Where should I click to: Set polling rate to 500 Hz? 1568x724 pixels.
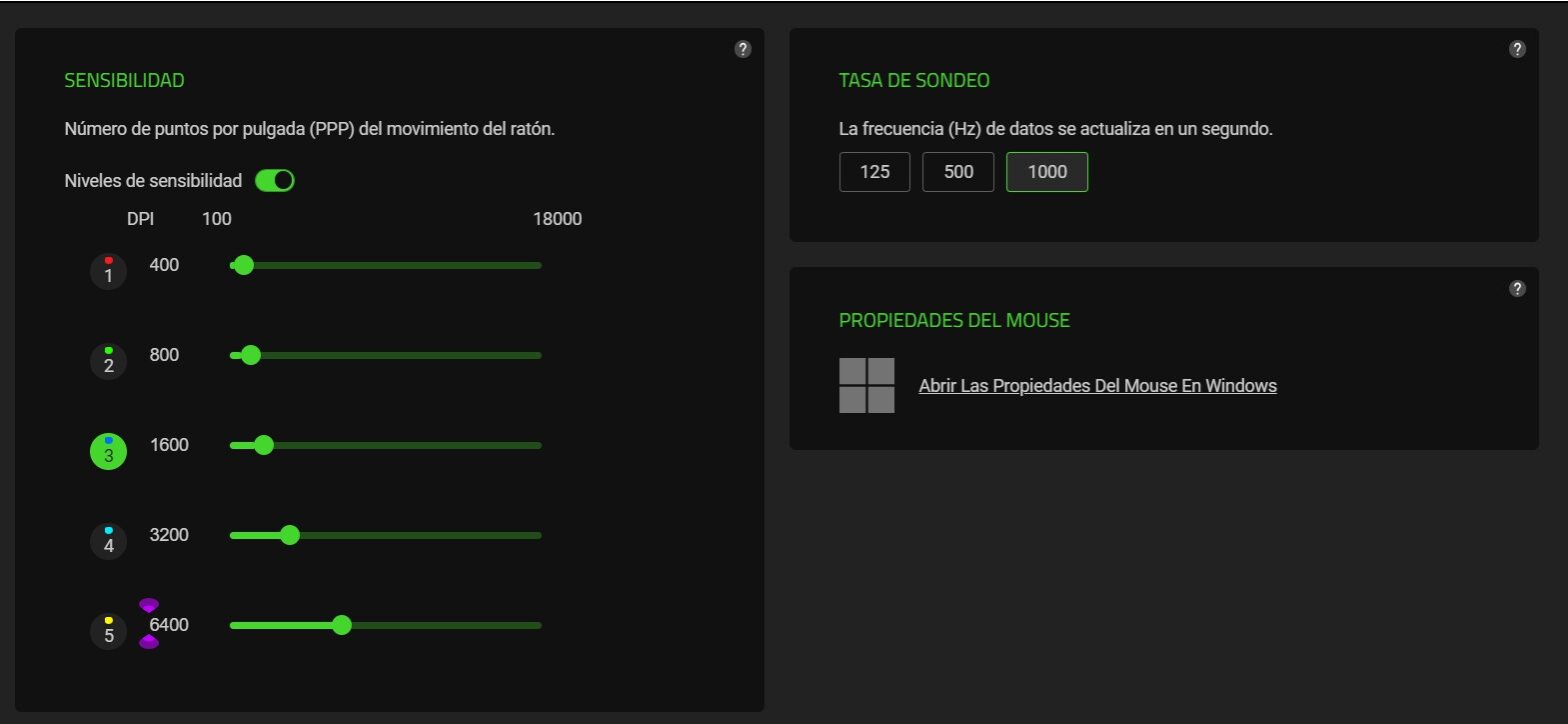[x=957, y=172]
